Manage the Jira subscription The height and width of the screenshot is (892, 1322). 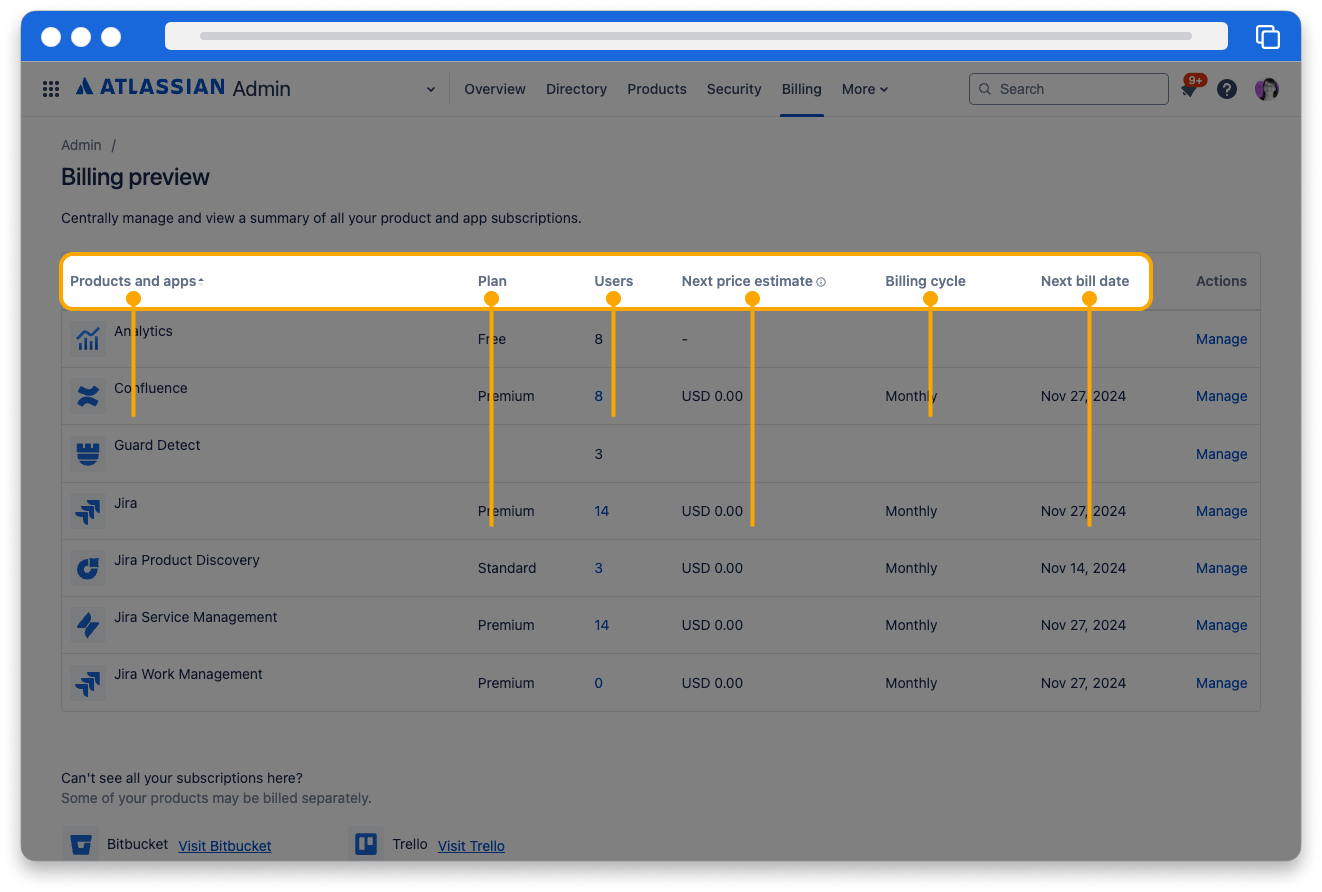pyautogui.click(x=1221, y=511)
